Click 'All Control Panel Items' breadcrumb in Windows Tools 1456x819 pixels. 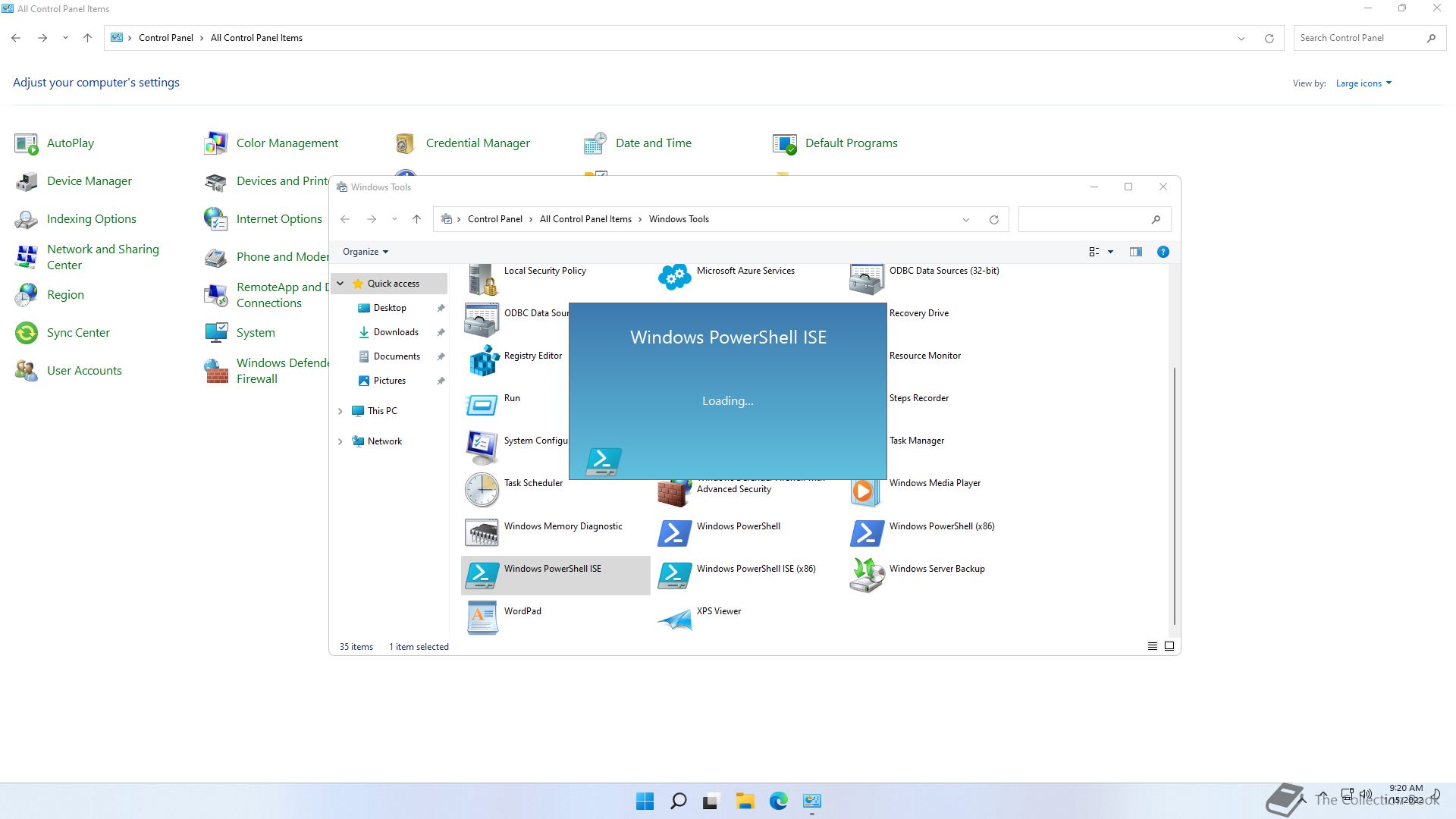click(x=585, y=219)
